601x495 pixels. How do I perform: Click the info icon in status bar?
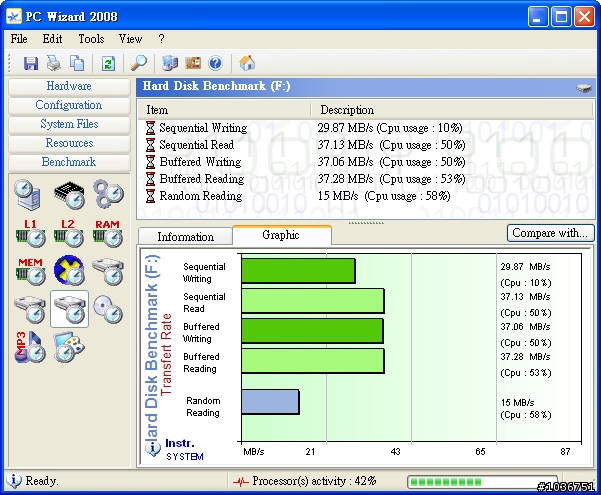14,480
